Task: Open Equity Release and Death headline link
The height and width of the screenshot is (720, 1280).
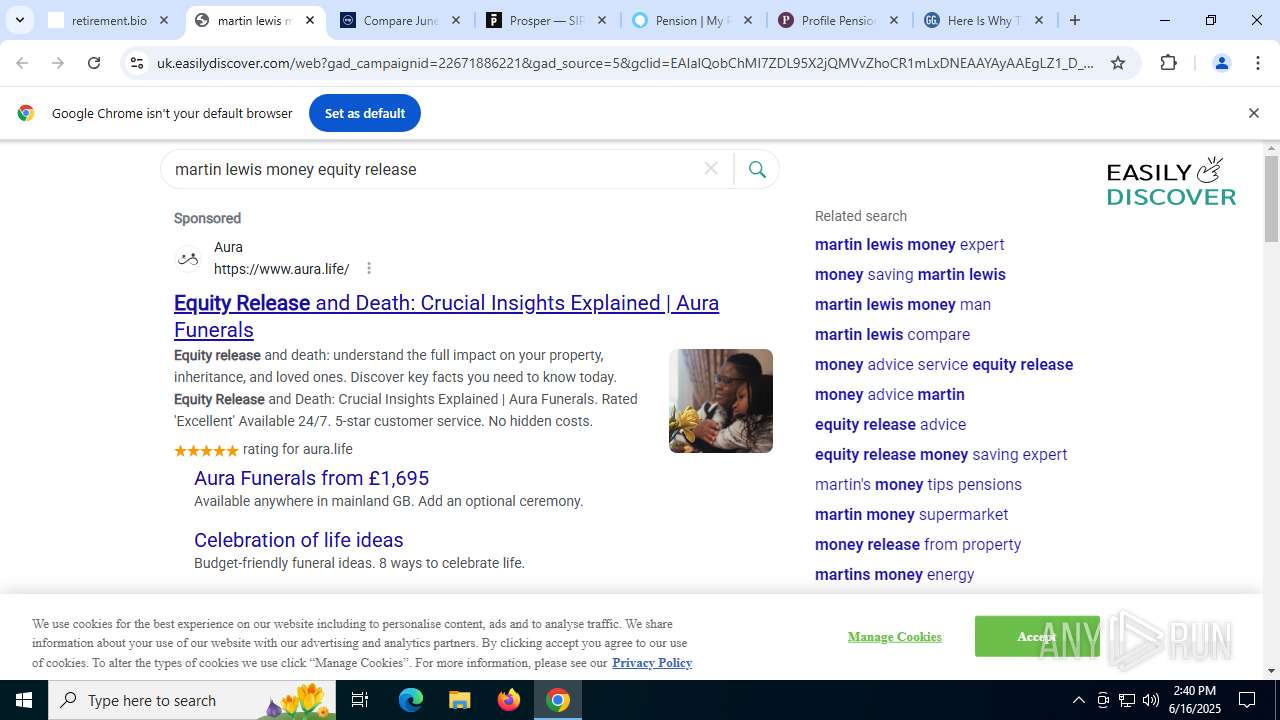Action: 446,316
